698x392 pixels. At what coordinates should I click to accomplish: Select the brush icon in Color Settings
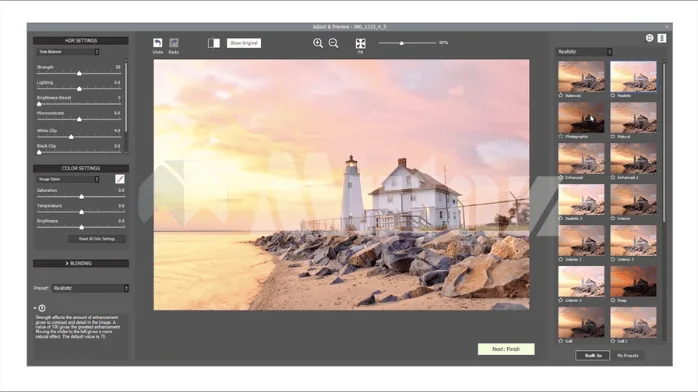120,179
